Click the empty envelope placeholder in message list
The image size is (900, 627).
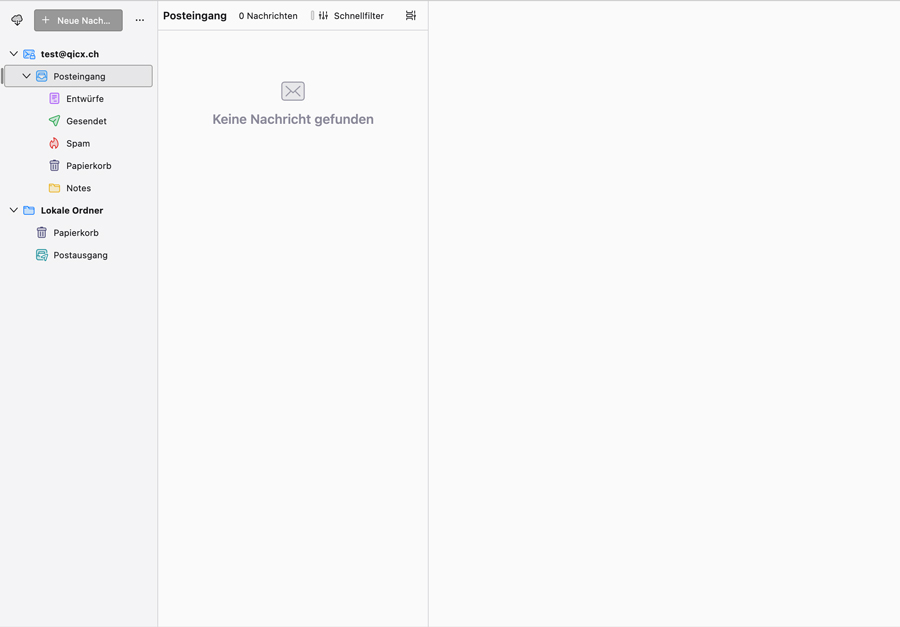293,91
